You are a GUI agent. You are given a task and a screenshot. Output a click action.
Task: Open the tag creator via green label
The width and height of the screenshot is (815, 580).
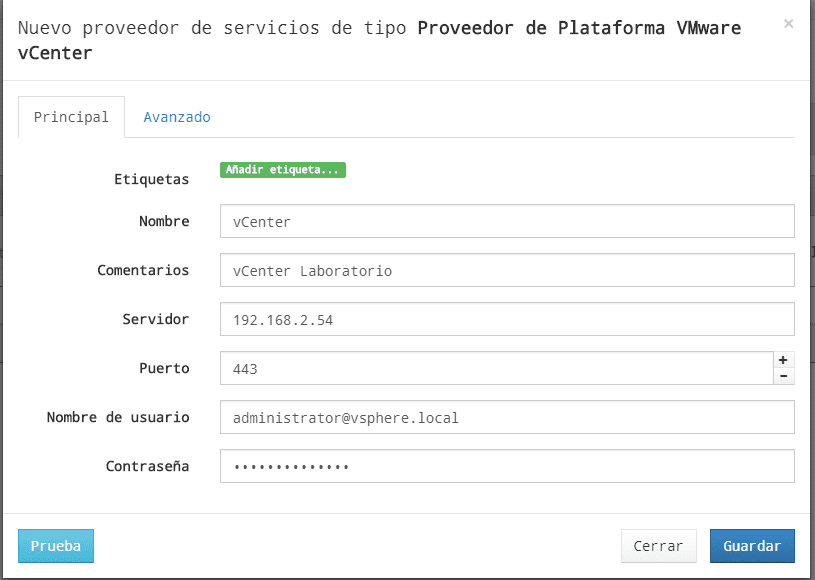[283, 169]
